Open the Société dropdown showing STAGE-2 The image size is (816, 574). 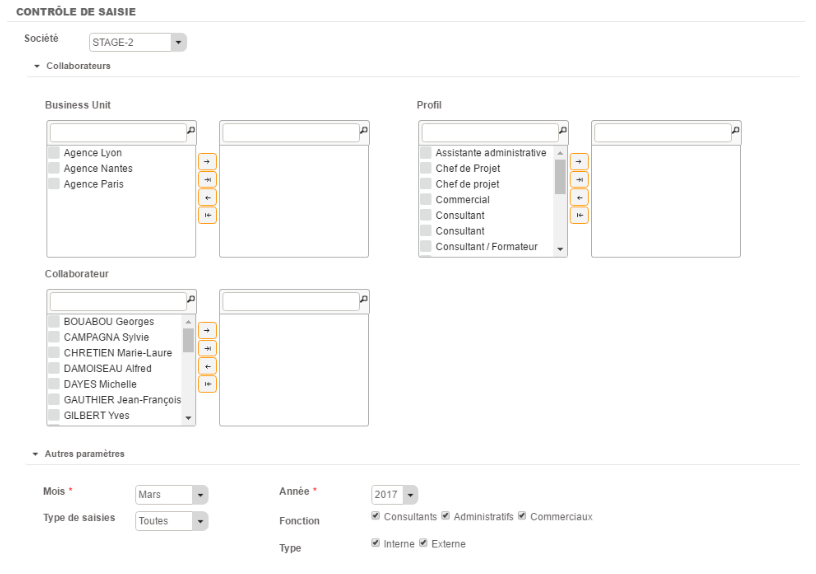[178, 43]
